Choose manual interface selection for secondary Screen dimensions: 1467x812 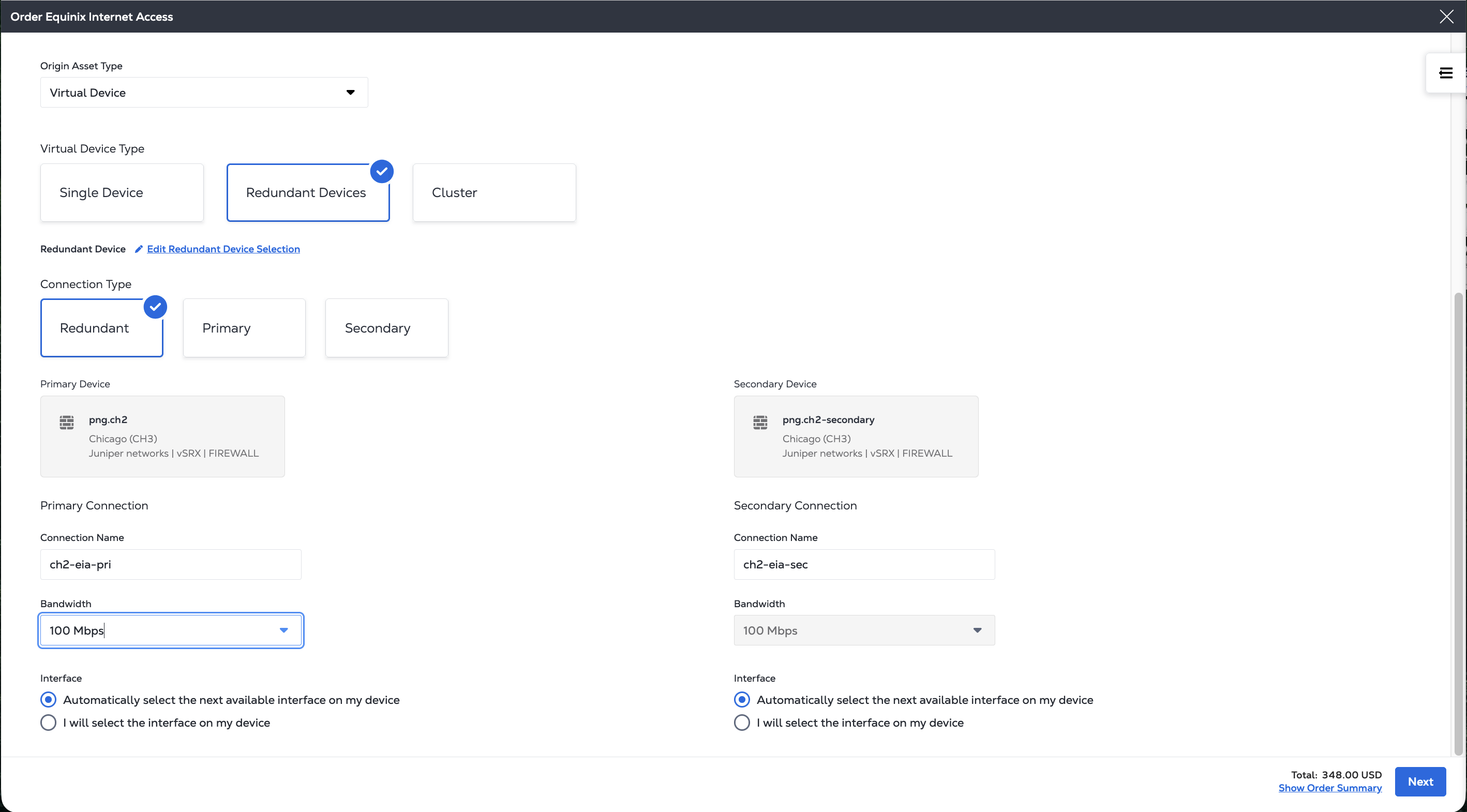pos(741,722)
